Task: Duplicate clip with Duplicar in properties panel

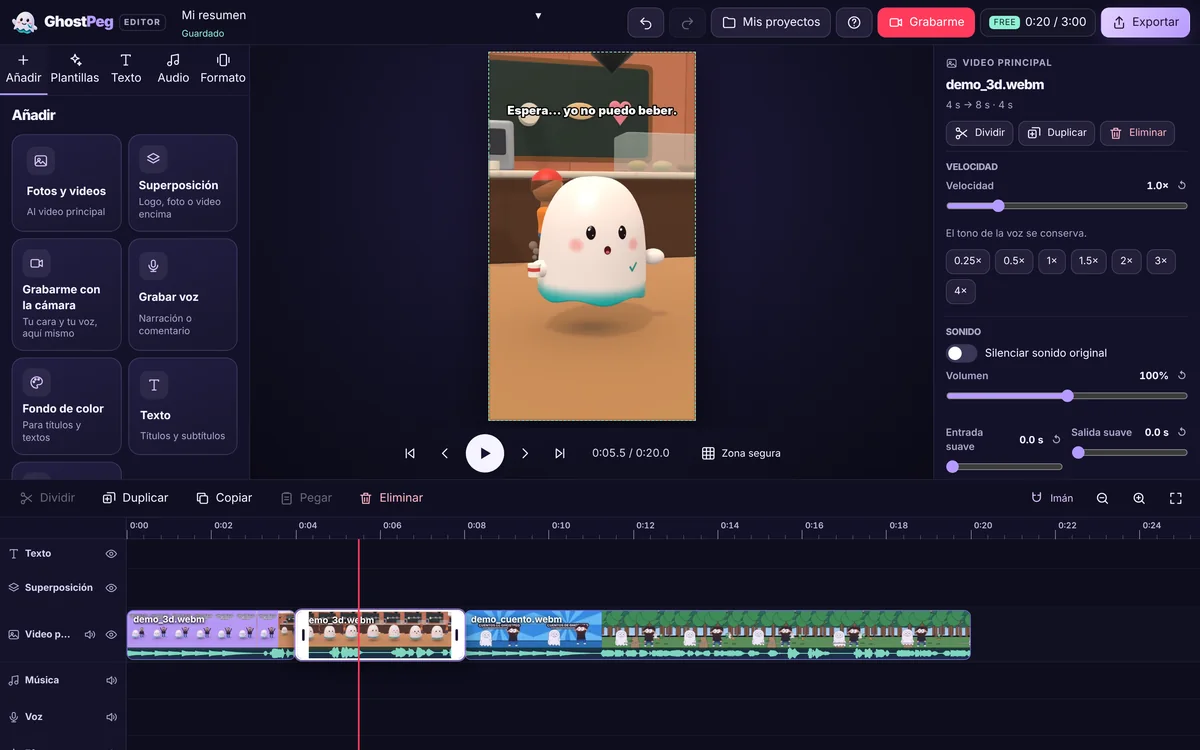Action: (x=1057, y=133)
